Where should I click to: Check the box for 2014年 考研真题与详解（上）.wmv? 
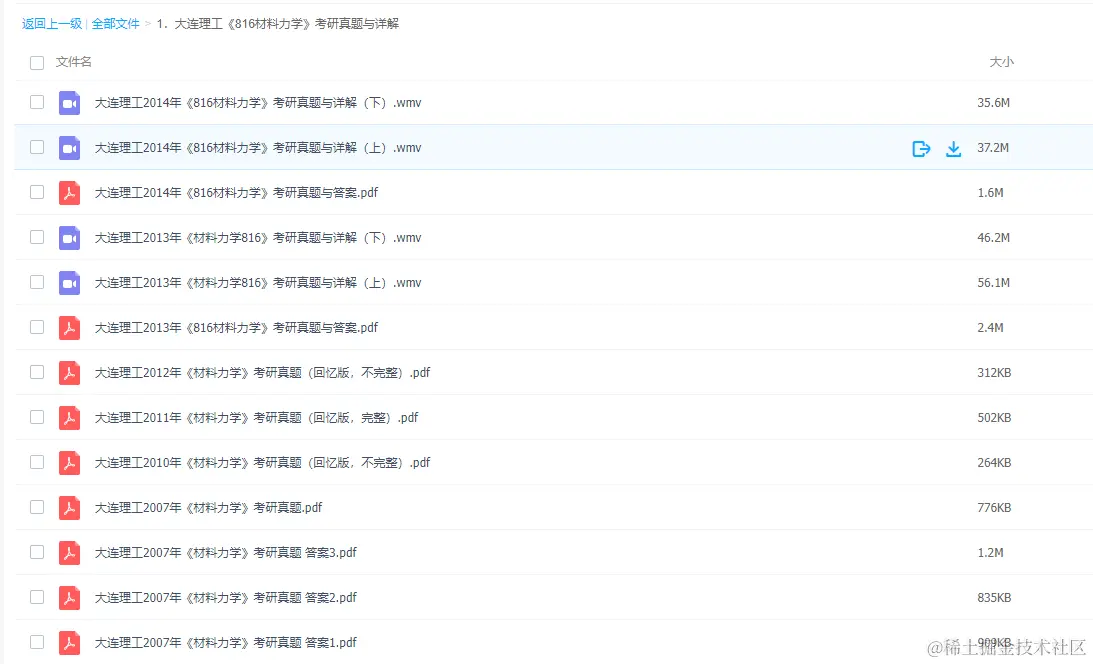coord(37,147)
